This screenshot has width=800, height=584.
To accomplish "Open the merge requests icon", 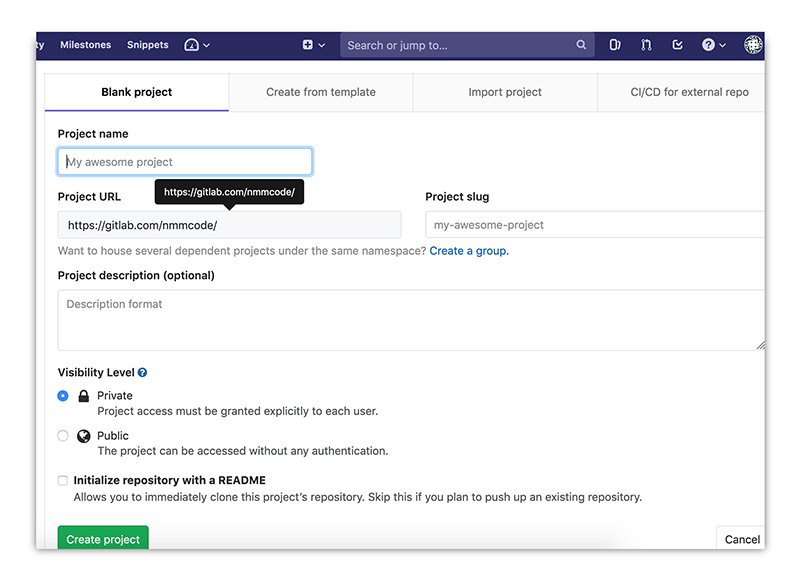I will click(646, 45).
